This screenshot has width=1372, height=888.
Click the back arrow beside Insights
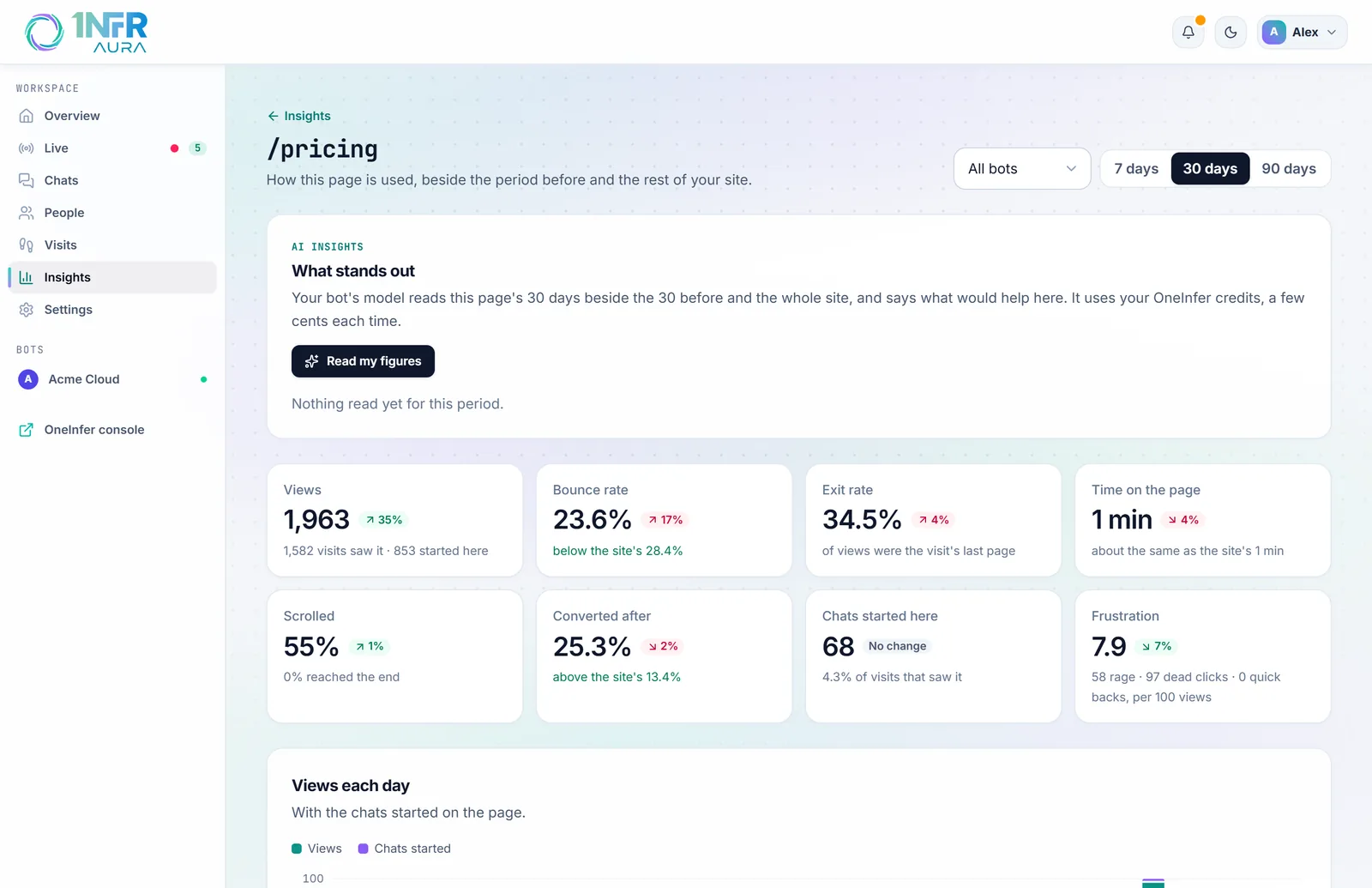pos(273,116)
